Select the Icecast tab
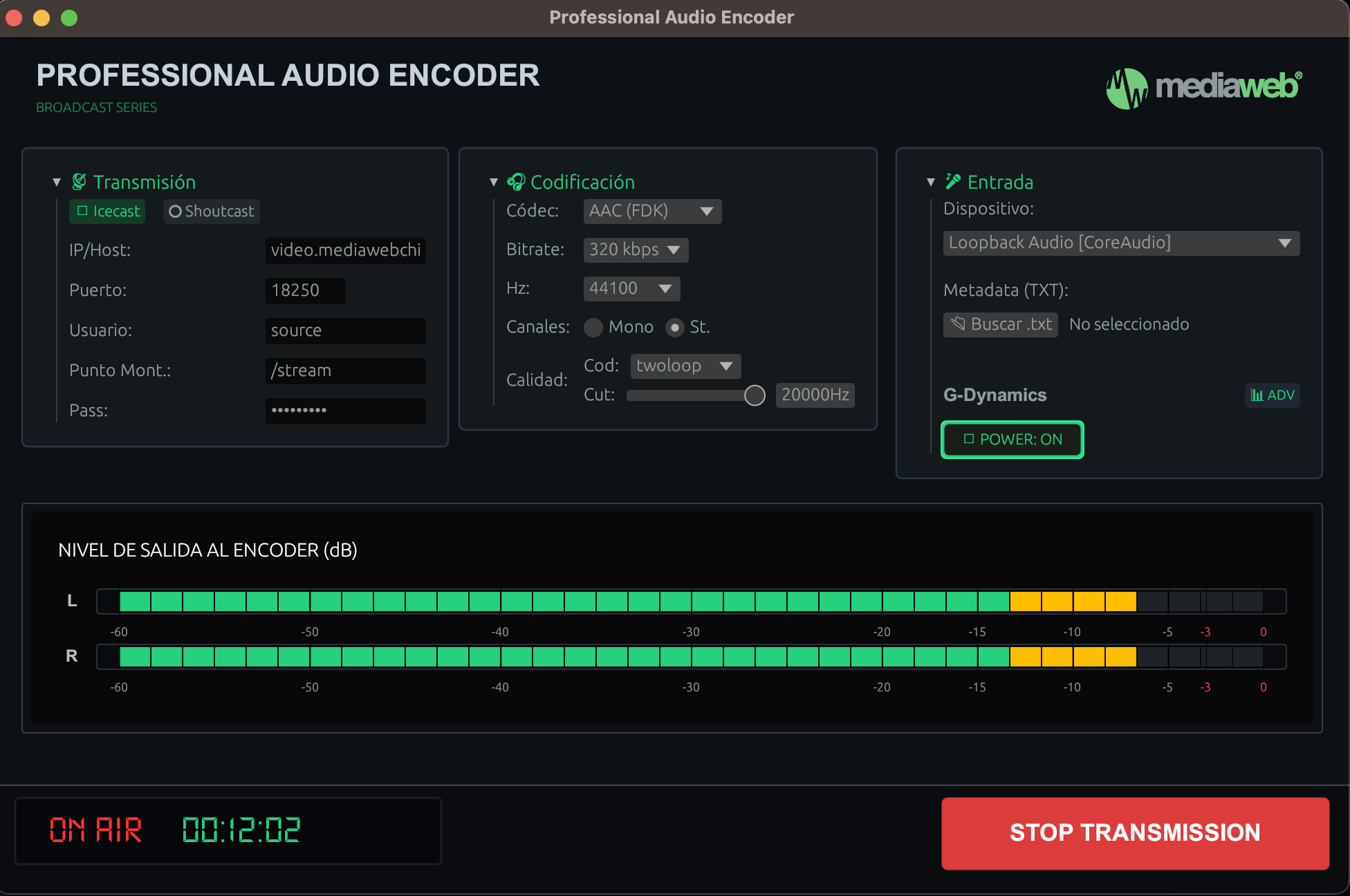1350x896 pixels. tap(107, 212)
